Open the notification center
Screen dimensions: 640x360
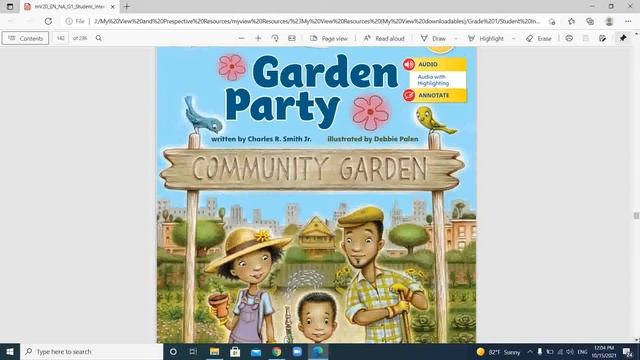pos(628,352)
